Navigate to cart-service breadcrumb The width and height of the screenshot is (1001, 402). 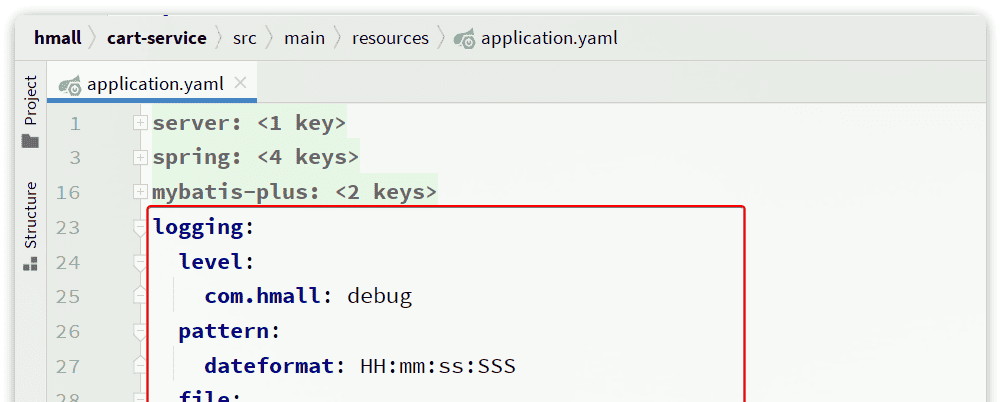pos(157,38)
